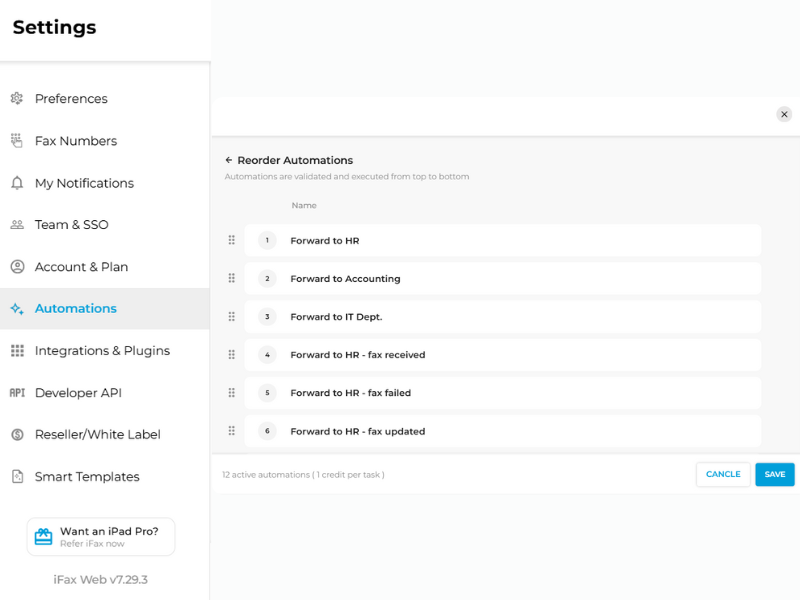Click the Developer API icon
800x600 pixels.
tap(16, 392)
